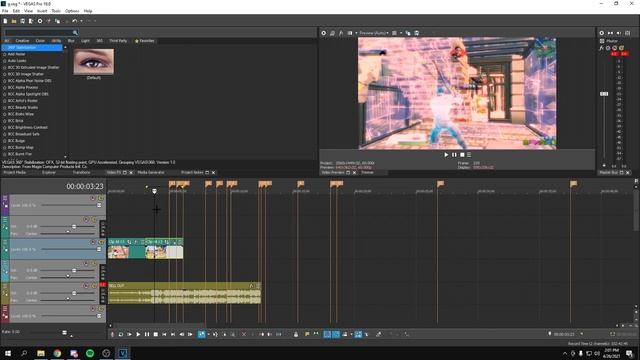Toggle Auto Ripple on timeline toolbar
This screenshot has height=360, width=640.
[x=345, y=334]
